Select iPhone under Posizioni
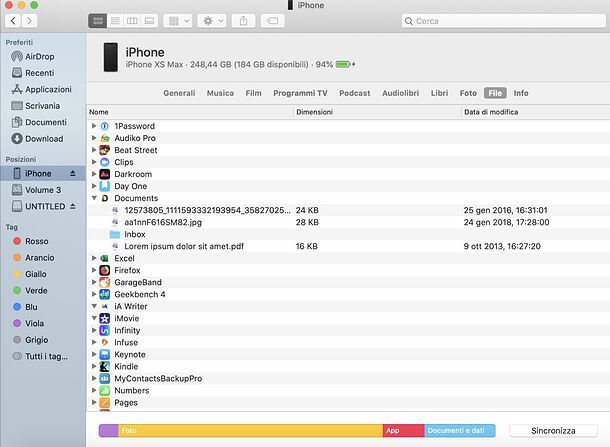Image resolution: width=610 pixels, height=447 pixels. (43, 174)
